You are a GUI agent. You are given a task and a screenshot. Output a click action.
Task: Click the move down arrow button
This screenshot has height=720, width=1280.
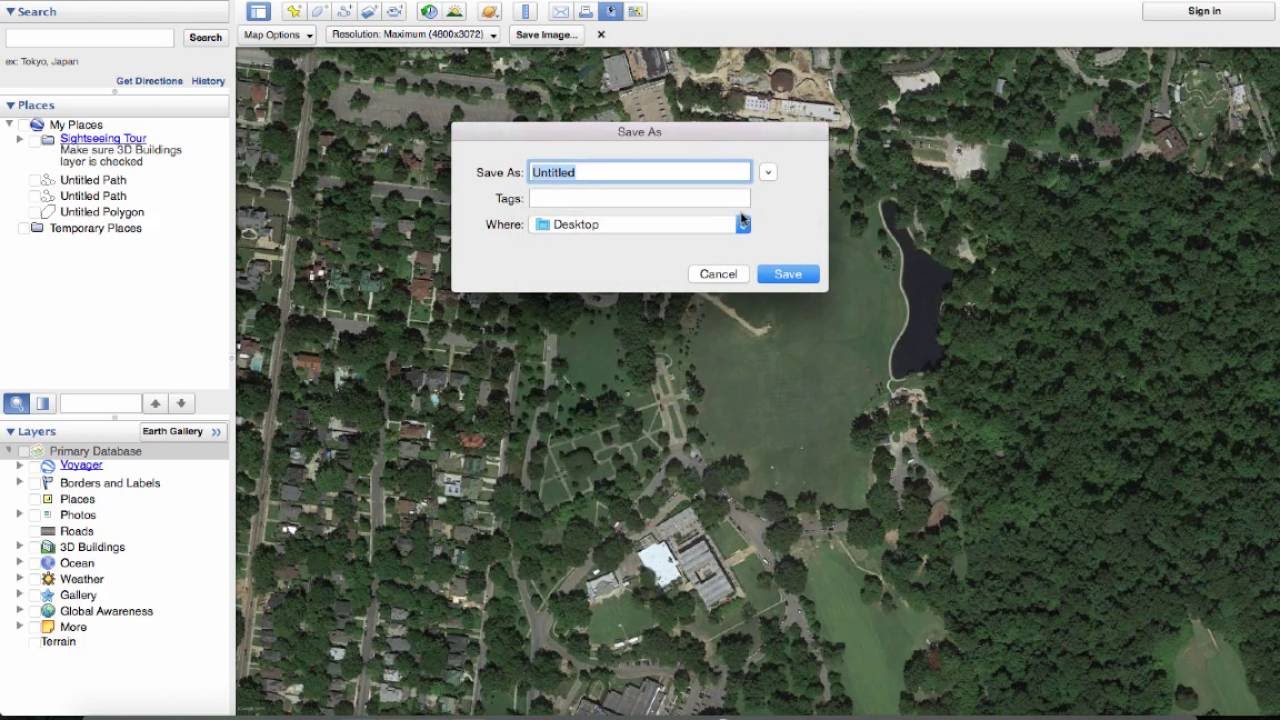[x=181, y=404]
